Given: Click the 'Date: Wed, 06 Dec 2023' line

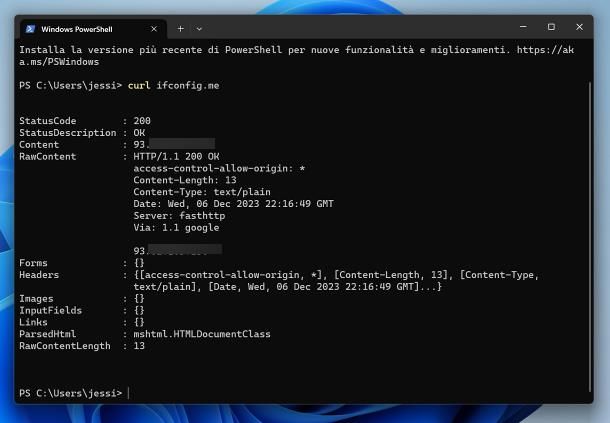Looking at the screenshot, I should [233, 204].
